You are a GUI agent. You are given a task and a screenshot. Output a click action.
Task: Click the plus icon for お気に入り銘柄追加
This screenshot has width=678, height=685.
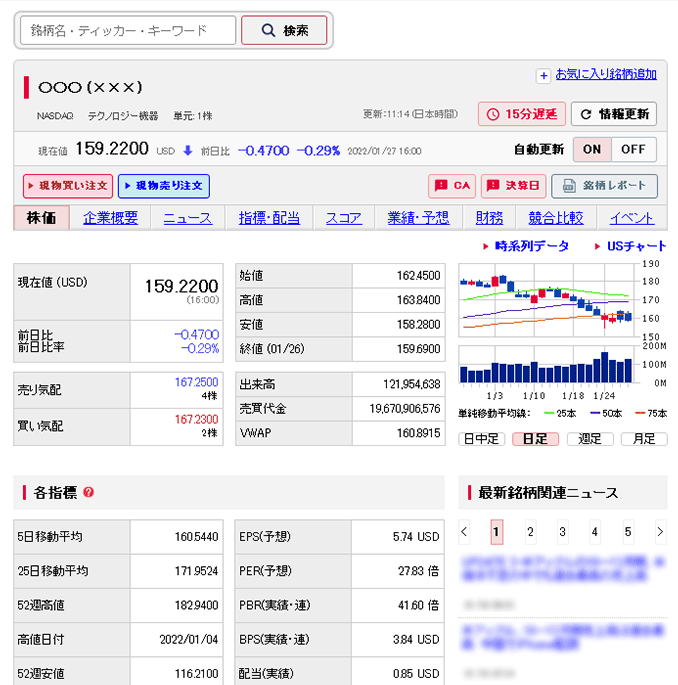point(543,75)
